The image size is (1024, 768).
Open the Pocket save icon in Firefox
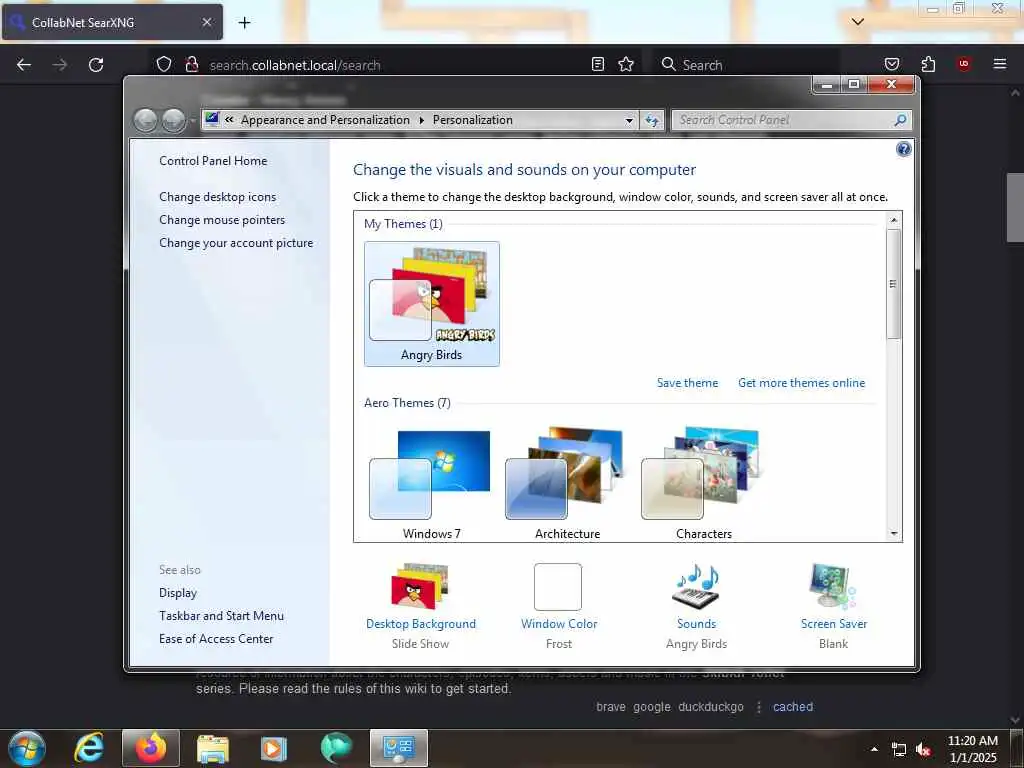[891, 64]
